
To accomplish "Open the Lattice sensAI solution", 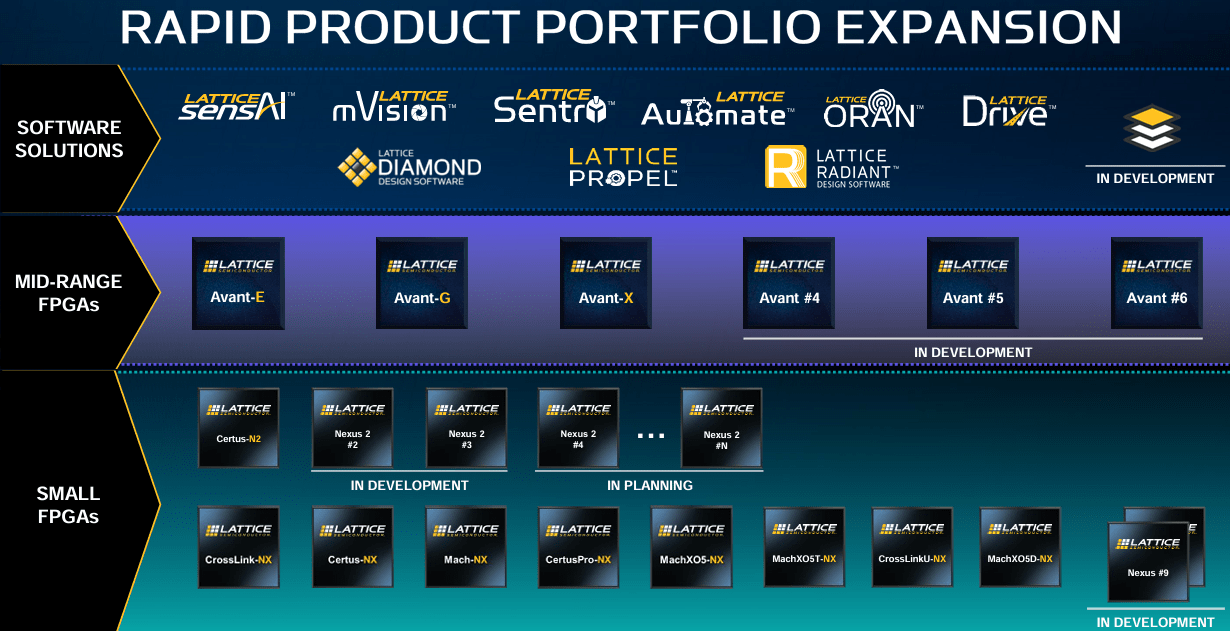I will click(x=235, y=105).
